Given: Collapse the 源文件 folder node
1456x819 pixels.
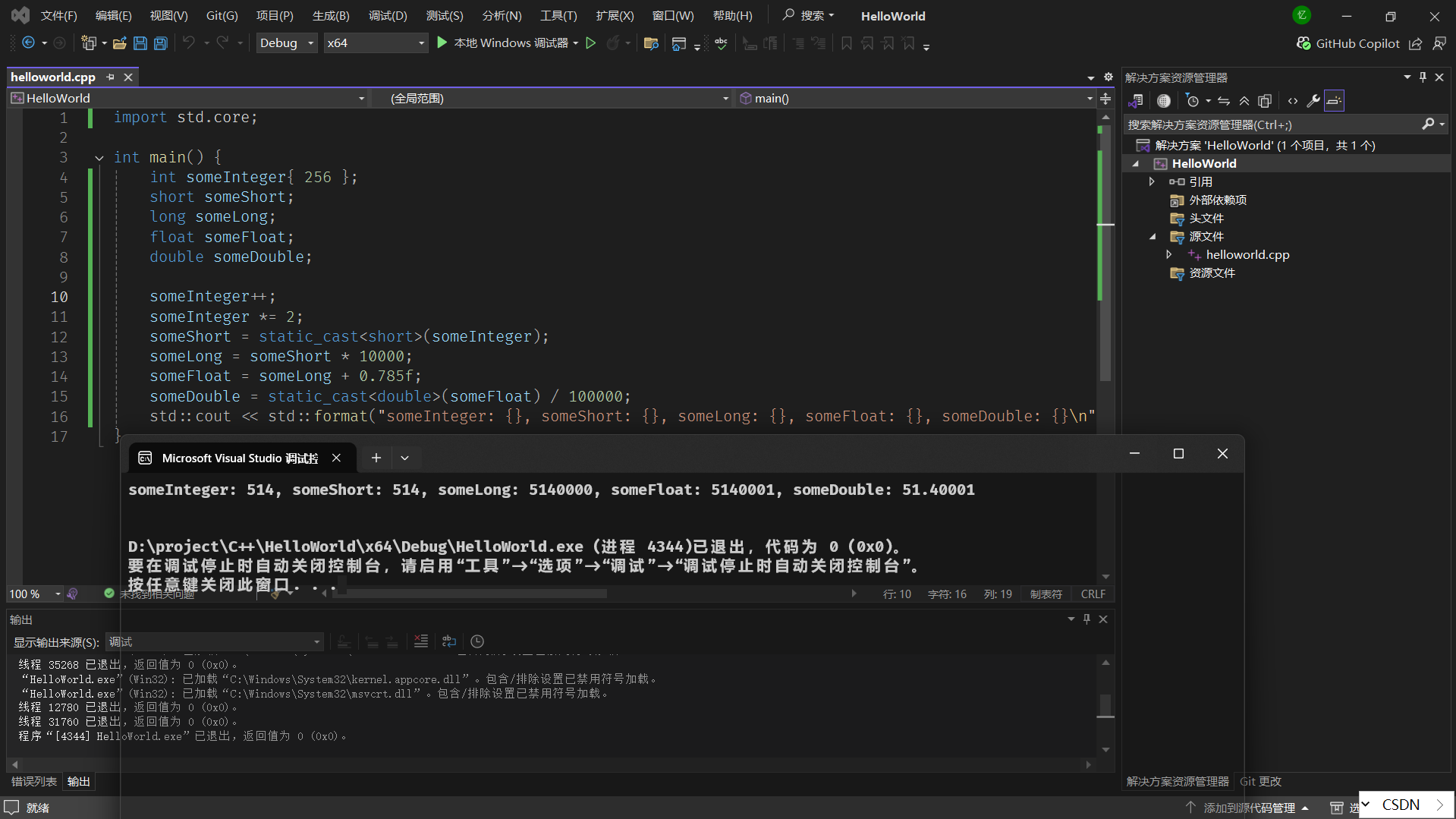Looking at the screenshot, I should (1152, 236).
